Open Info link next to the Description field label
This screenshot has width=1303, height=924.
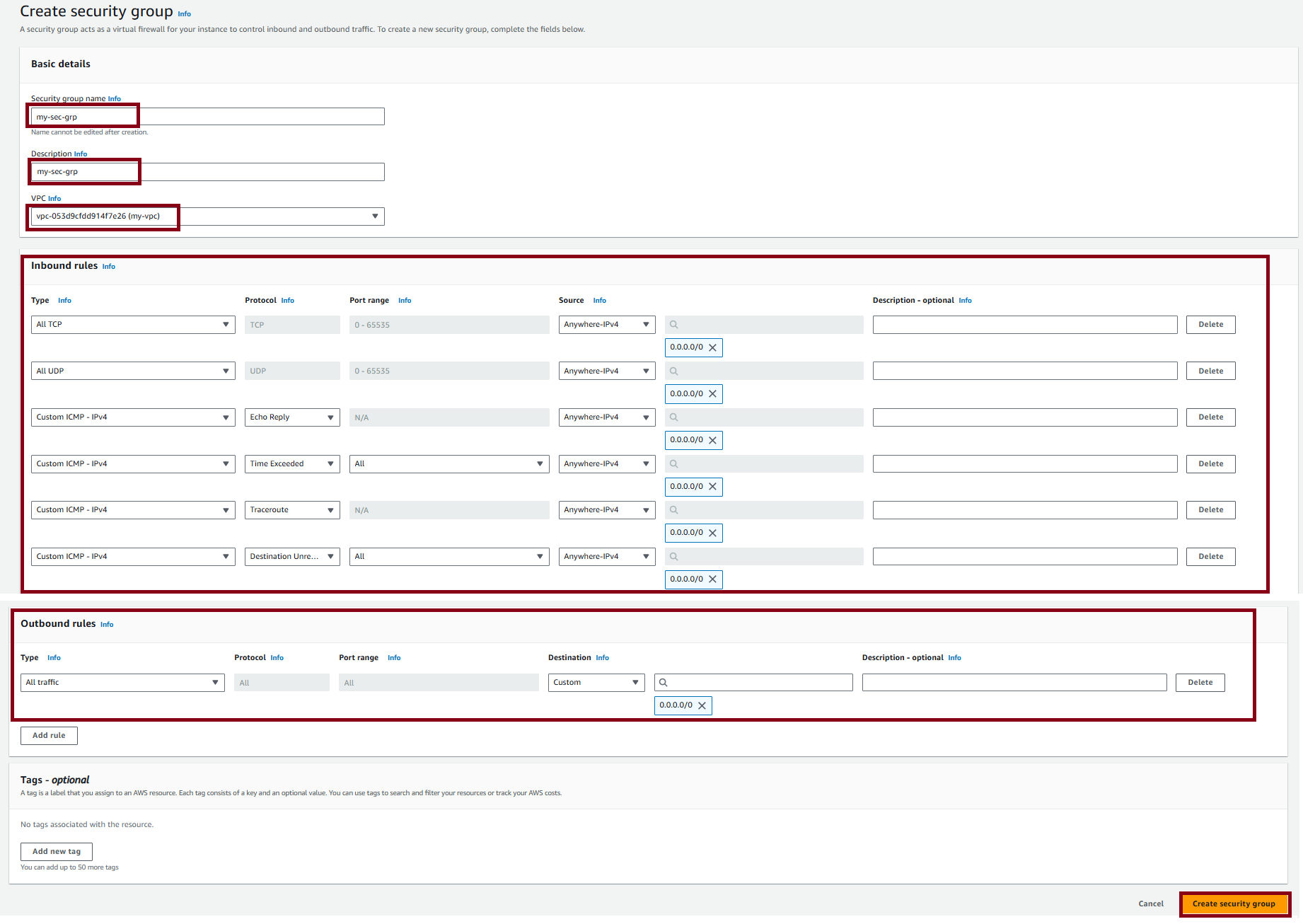[x=81, y=154]
